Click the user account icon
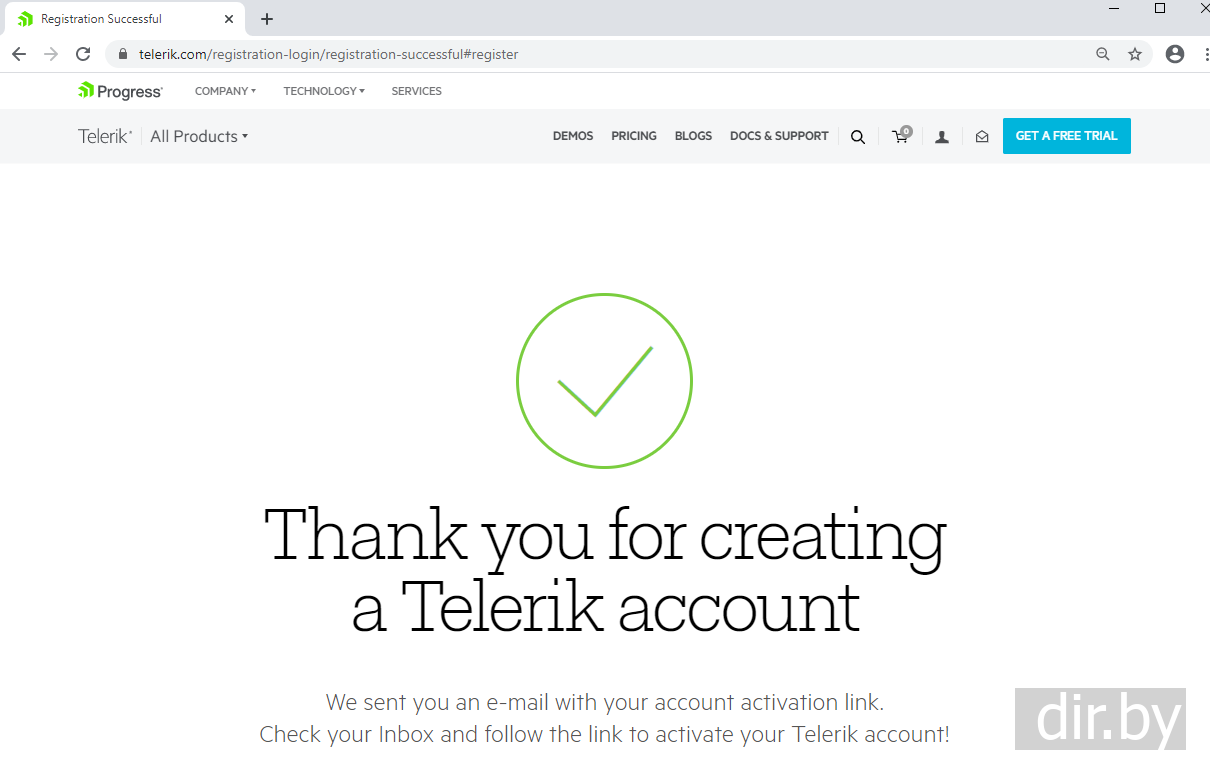 click(942, 137)
